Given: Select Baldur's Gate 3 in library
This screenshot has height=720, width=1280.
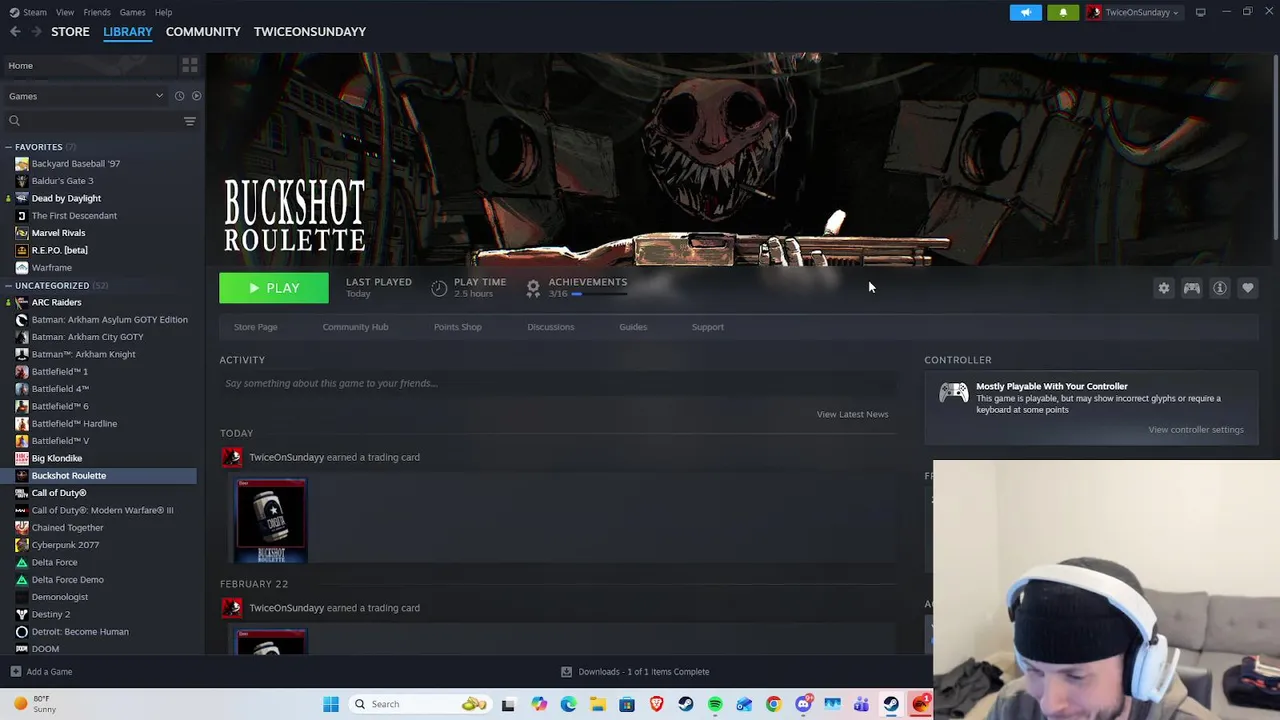Looking at the screenshot, I should click(62, 181).
